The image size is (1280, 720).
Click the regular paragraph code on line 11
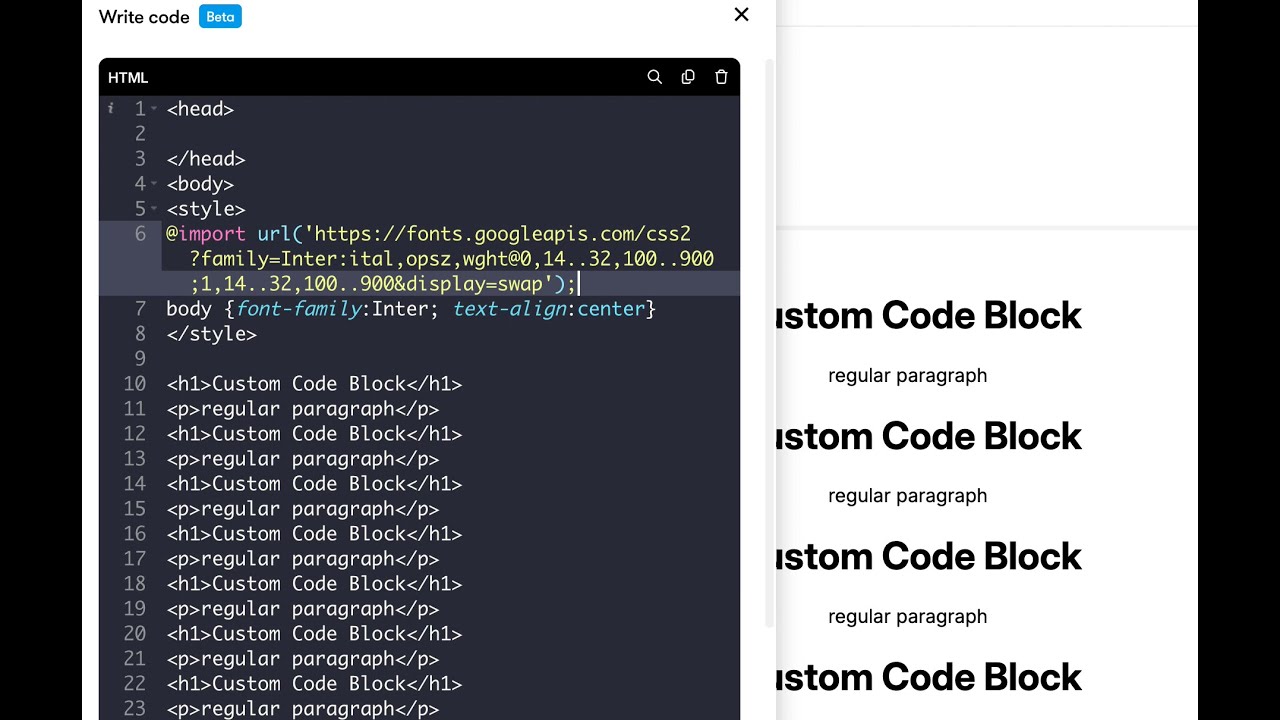[303, 409]
